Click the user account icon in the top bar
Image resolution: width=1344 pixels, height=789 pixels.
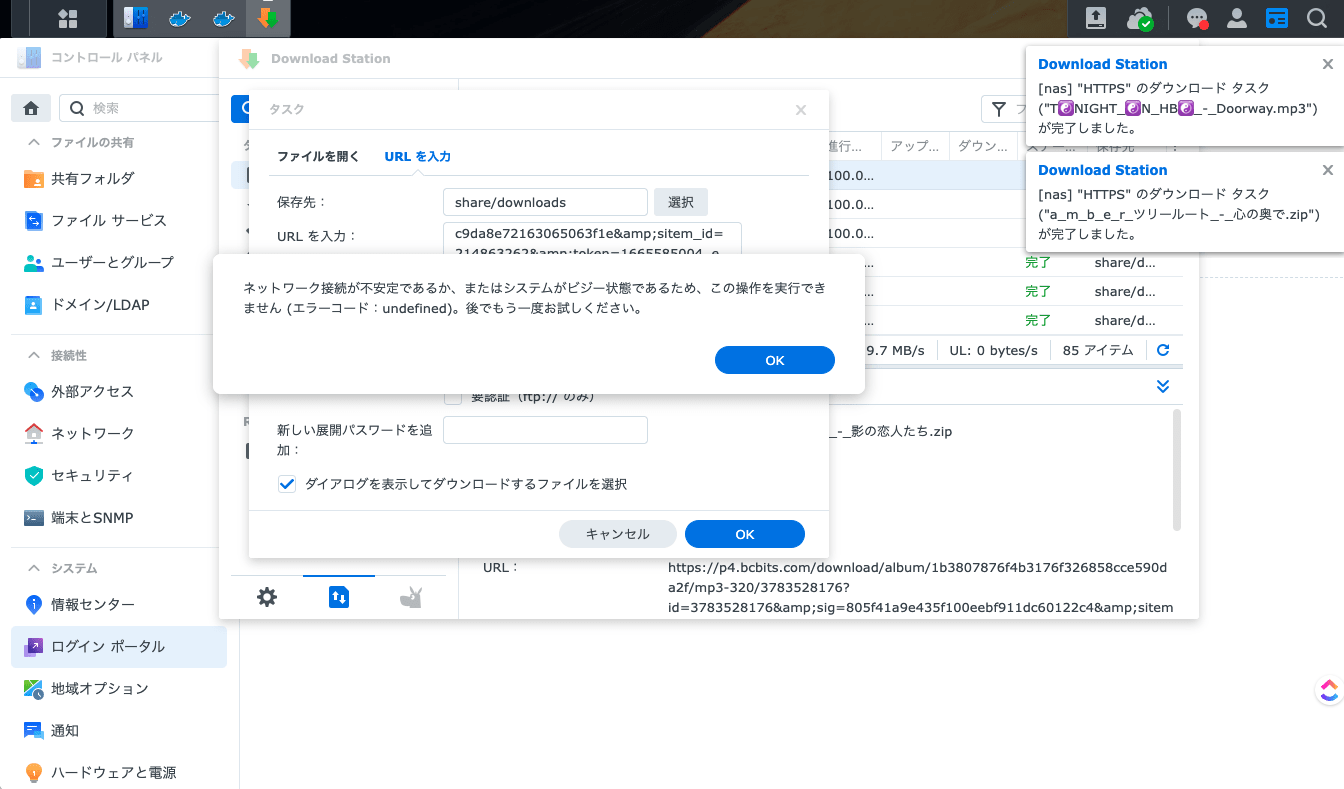[1237, 18]
